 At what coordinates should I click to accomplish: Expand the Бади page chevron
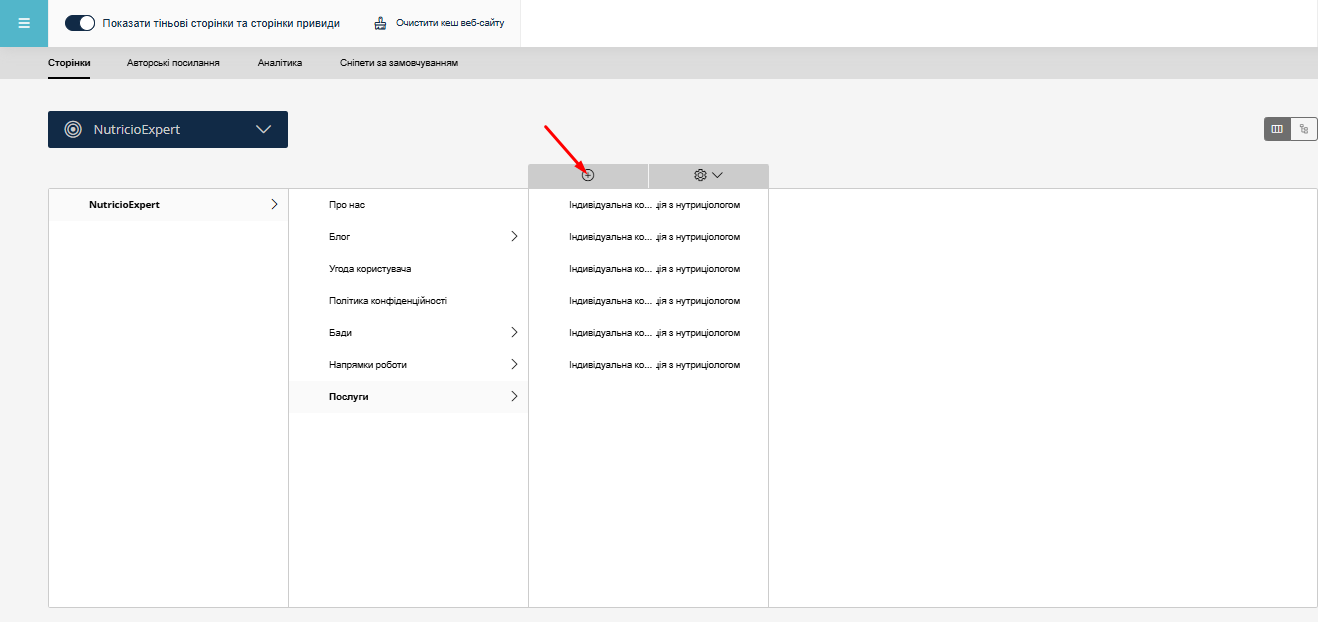[514, 333]
